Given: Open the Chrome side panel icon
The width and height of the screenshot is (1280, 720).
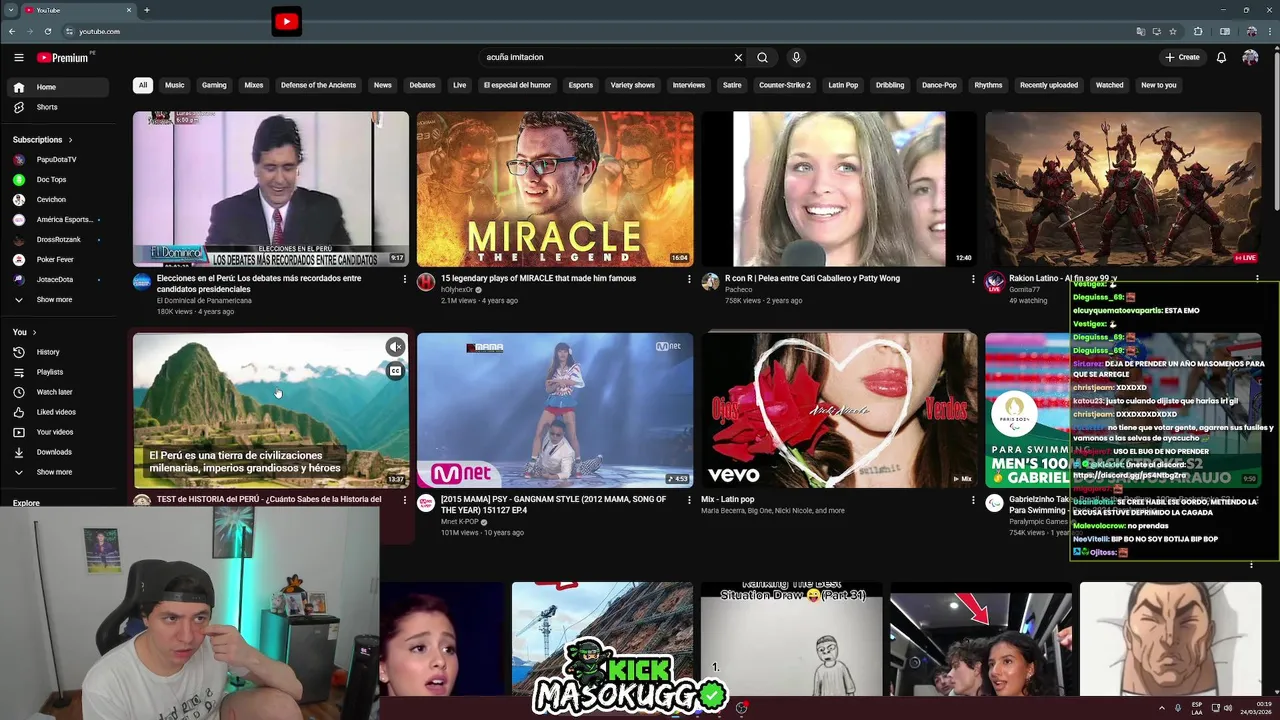Looking at the screenshot, I should point(1225,32).
